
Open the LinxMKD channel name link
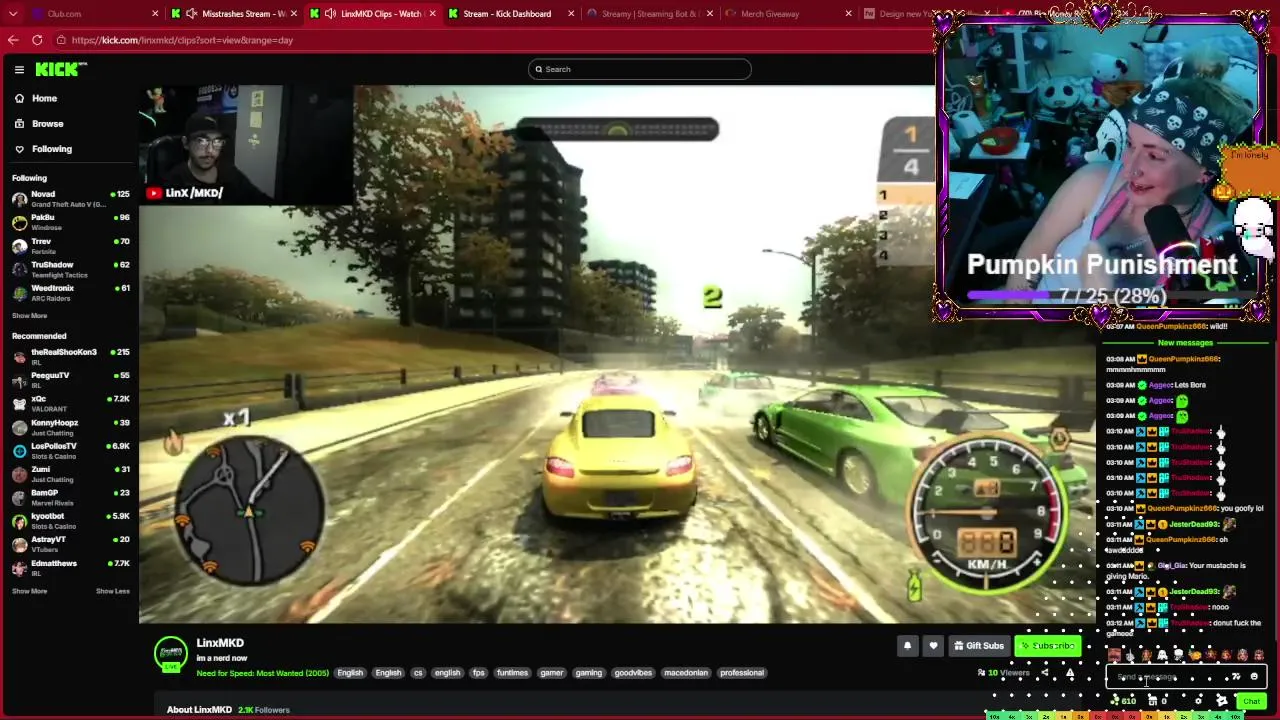220,643
